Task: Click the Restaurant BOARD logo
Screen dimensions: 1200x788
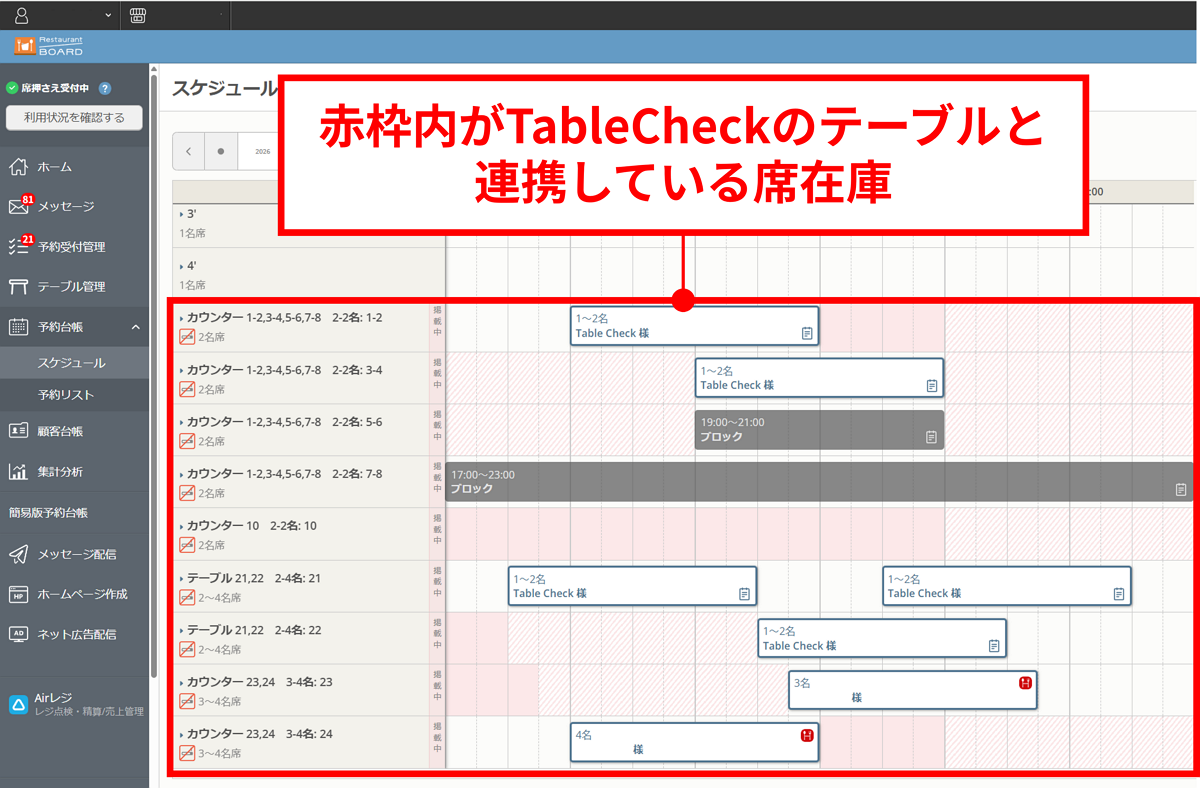Action: coord(48,46)
